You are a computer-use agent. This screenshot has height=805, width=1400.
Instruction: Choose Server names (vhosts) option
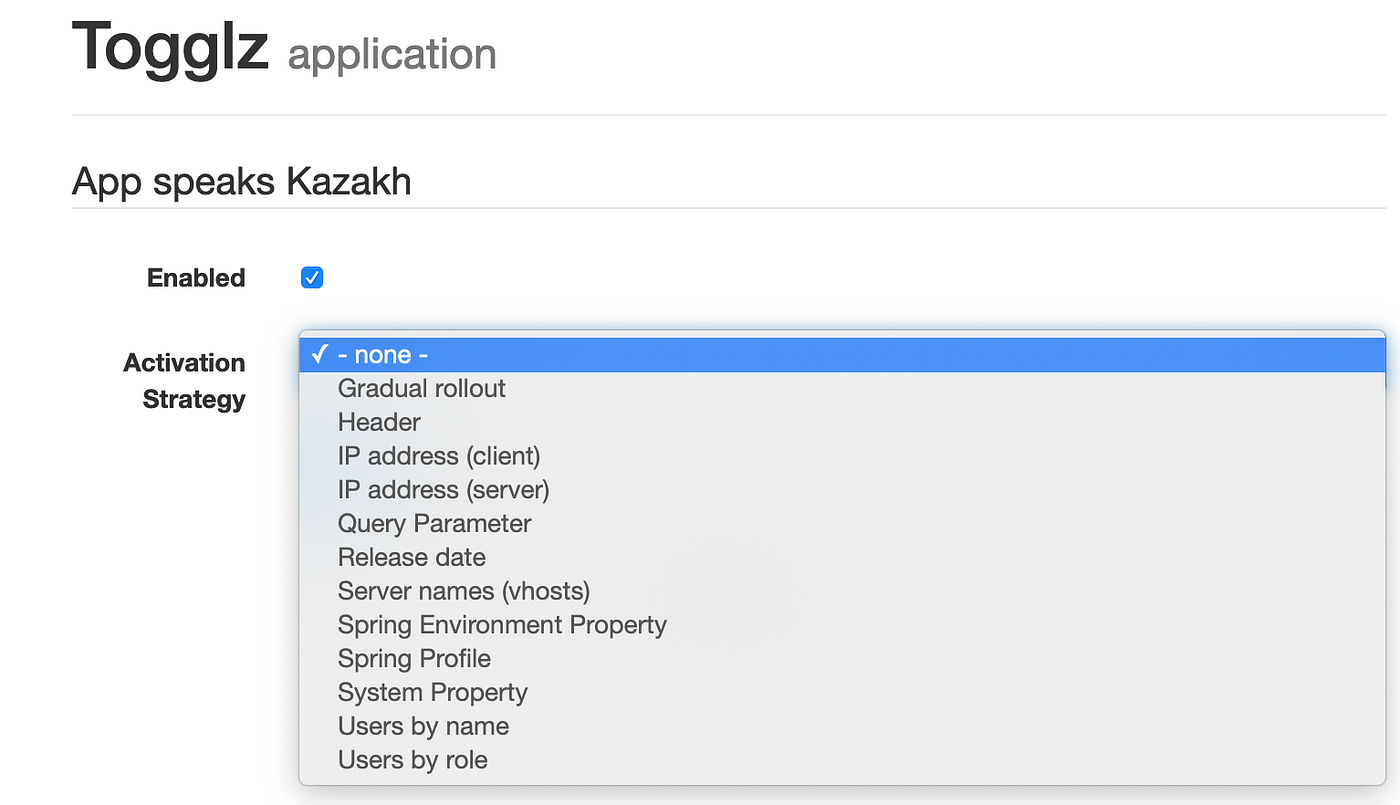click(842, 591)
